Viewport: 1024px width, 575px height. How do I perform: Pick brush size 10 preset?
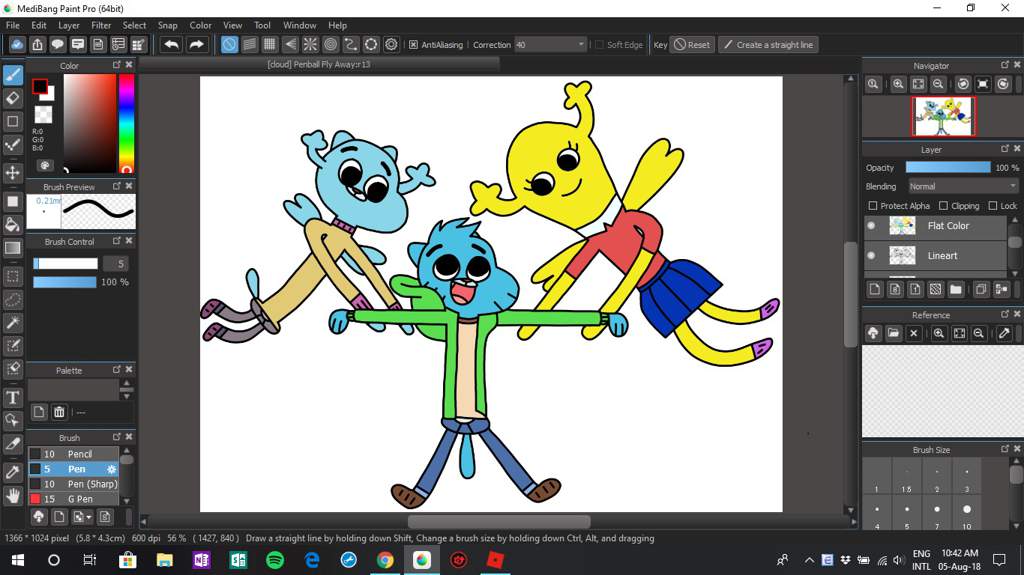[x=967, y=514]
